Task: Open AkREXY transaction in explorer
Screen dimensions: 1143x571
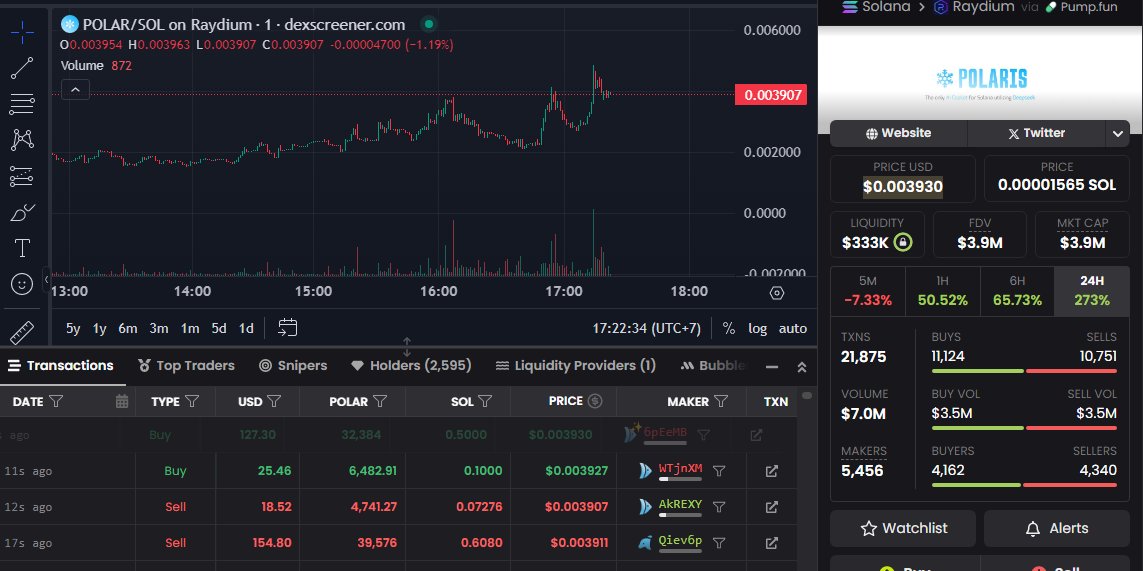Action: click(771, 507)
